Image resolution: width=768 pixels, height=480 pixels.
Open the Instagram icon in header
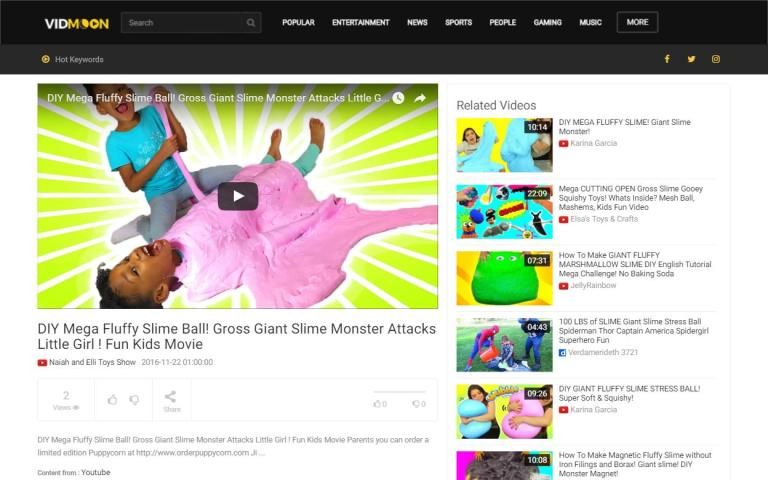tap(716, 59)
